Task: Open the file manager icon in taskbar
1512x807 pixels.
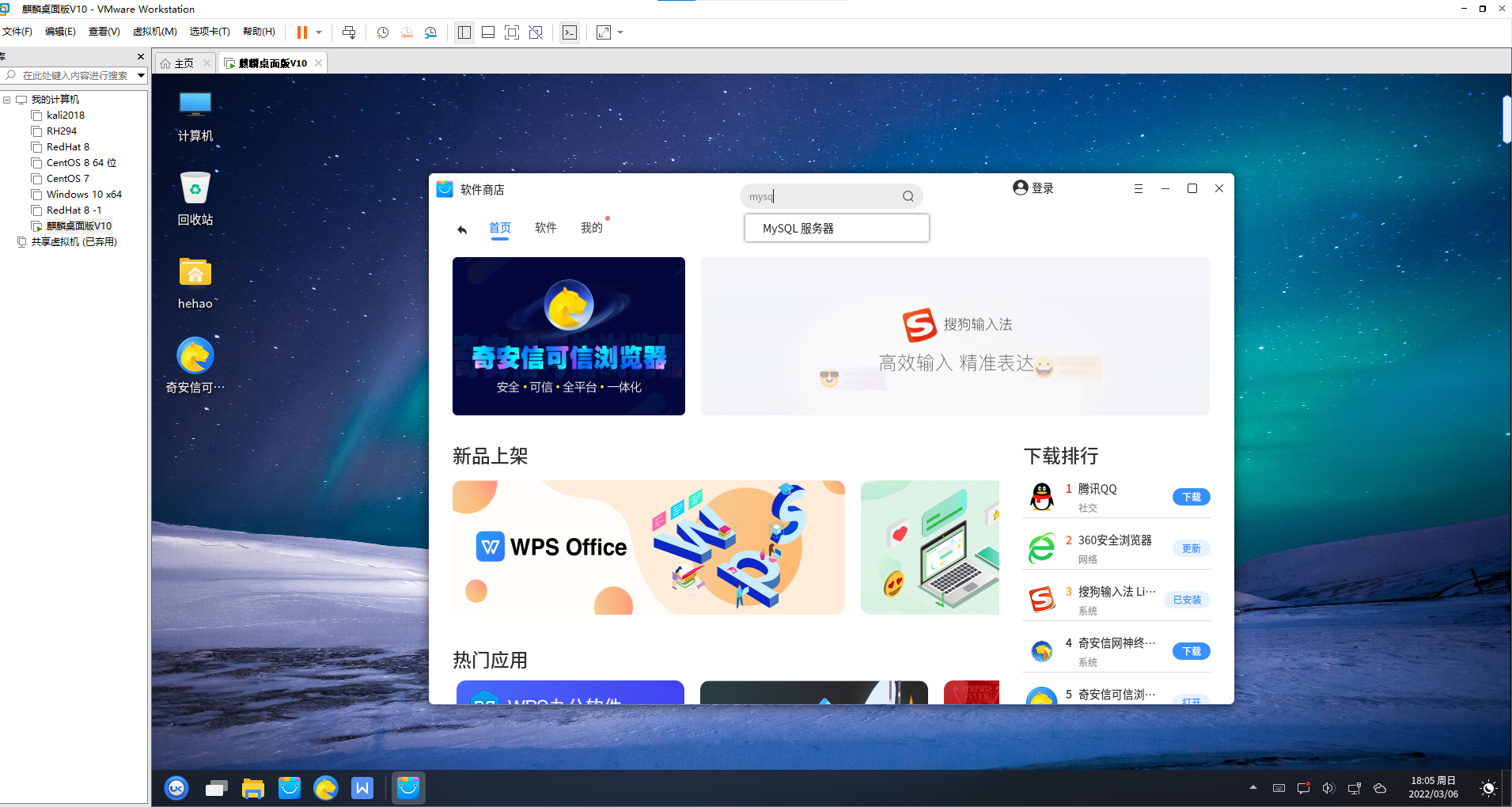Action: 253,788
